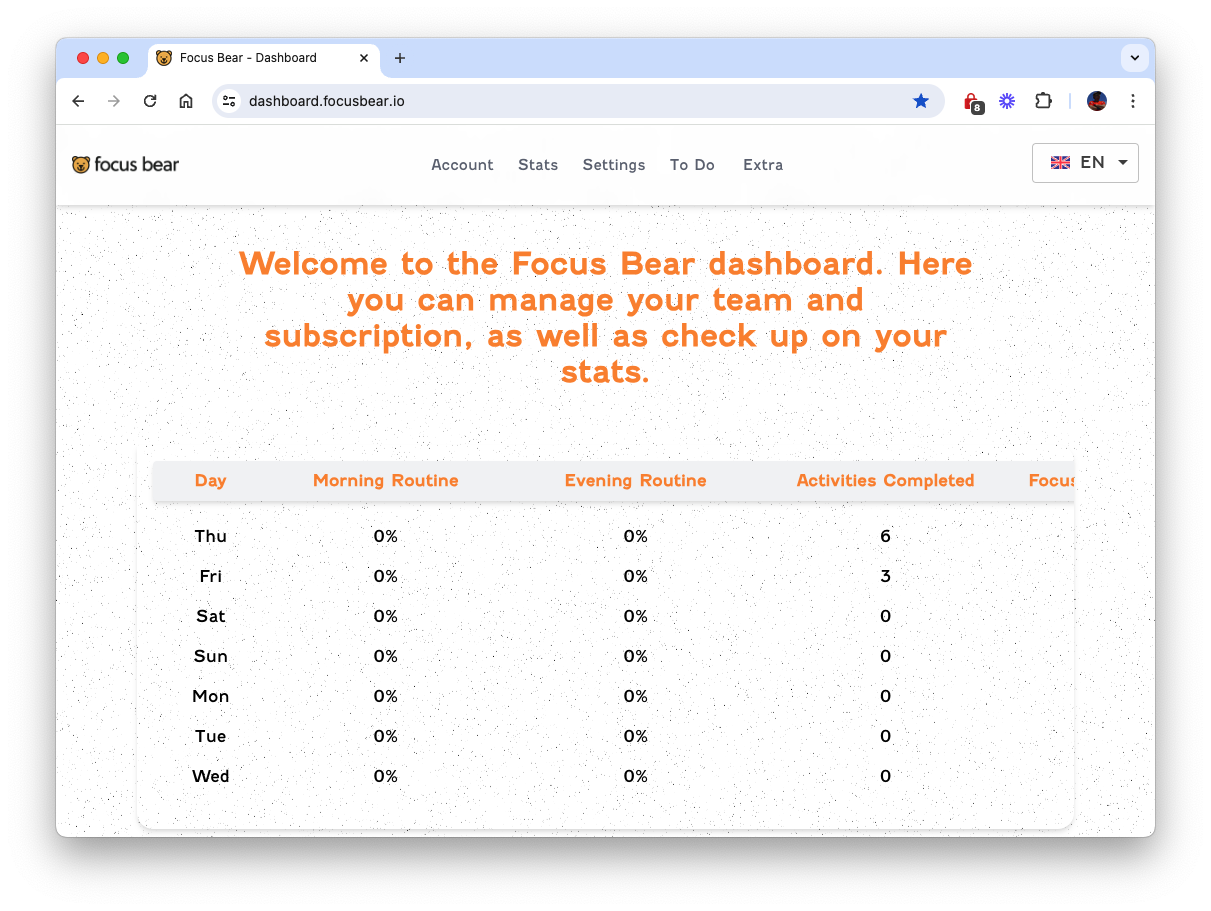
Task: Go back with the browser back arrow
Action: pos(78,101)
